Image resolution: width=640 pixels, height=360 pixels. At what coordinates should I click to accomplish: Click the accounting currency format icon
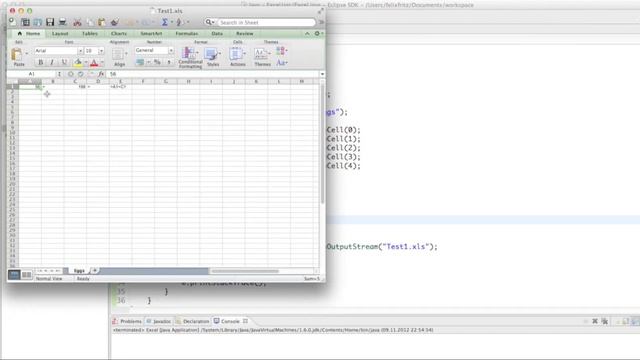point(140,62)
